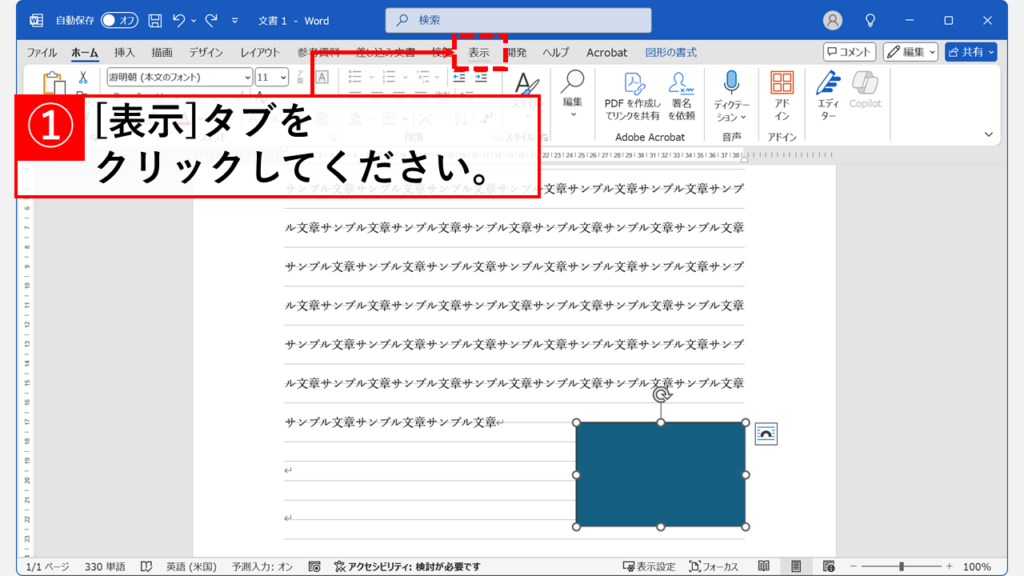Click the lightbulb tips icon

tap(870, 21)
